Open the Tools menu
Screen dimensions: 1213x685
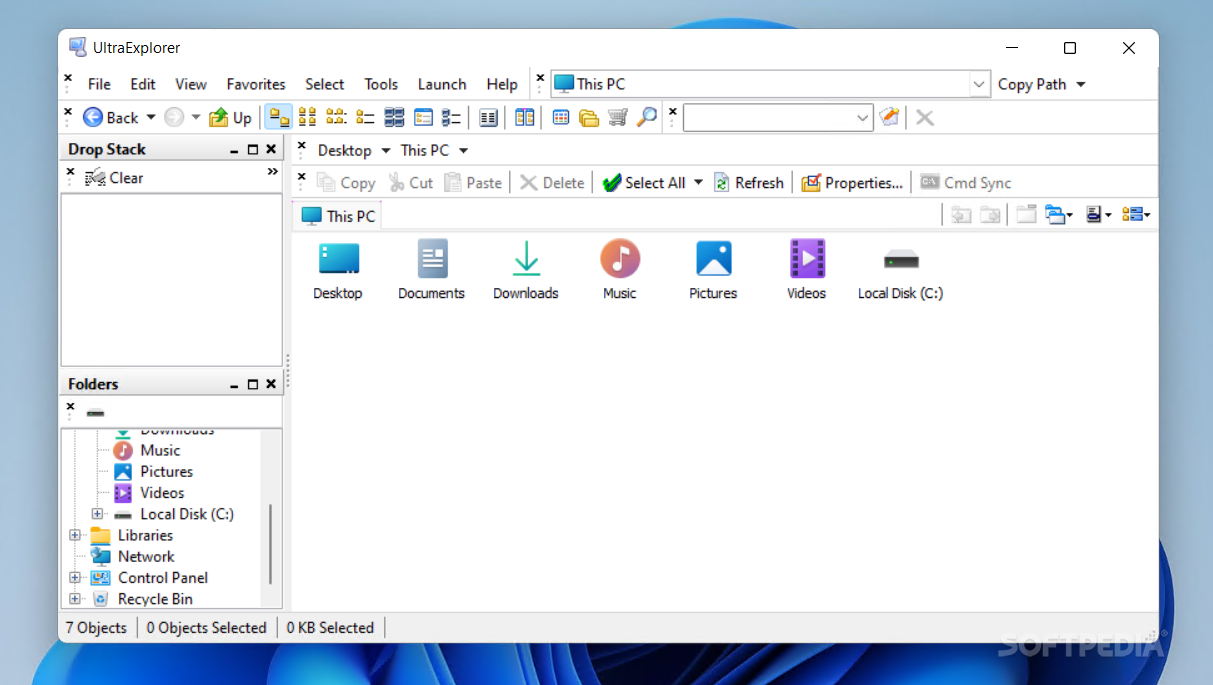point(381,84)
